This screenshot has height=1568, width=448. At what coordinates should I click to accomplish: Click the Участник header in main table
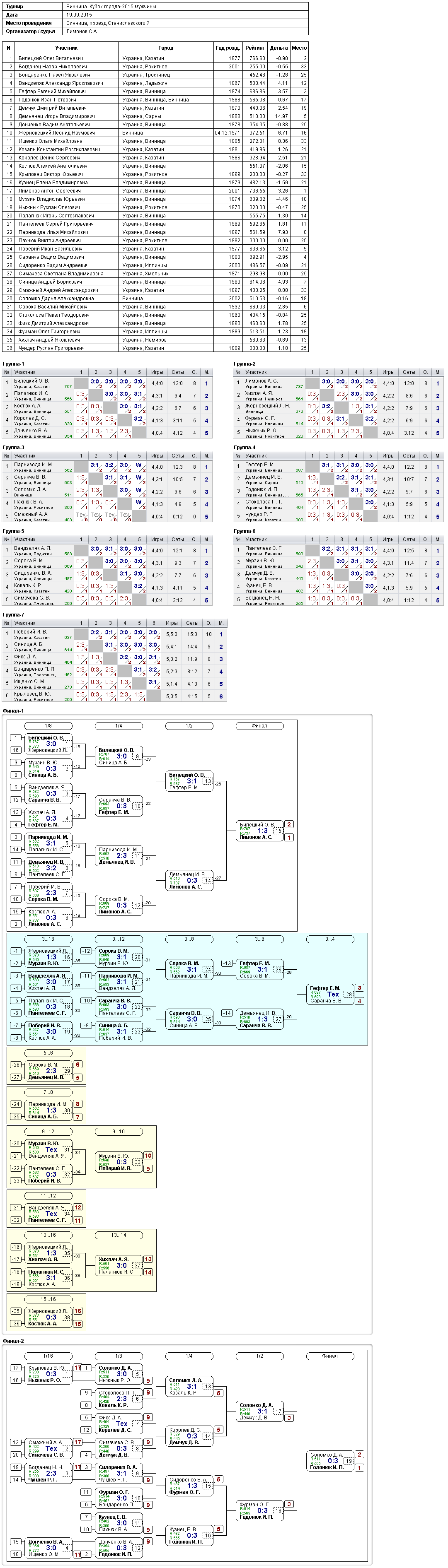66,48
